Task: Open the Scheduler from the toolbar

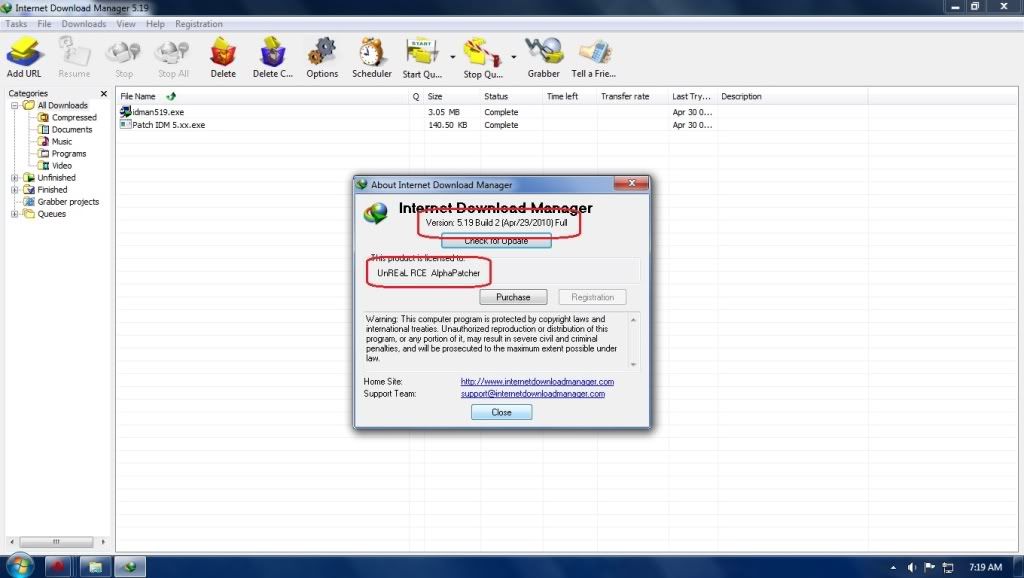Action: click(372, 57)
